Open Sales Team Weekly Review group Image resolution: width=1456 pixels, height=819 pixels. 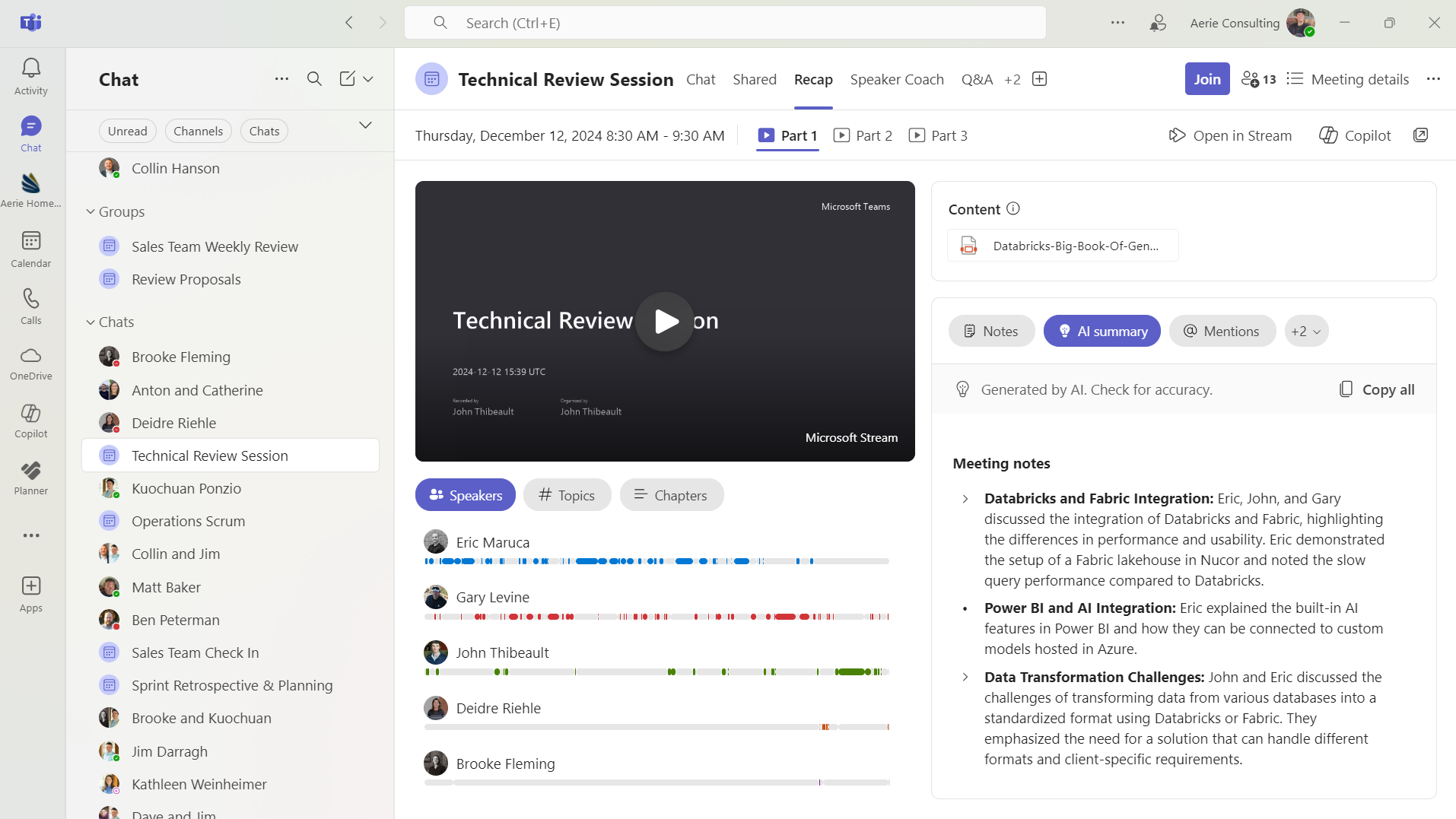[x=230, y=246]
